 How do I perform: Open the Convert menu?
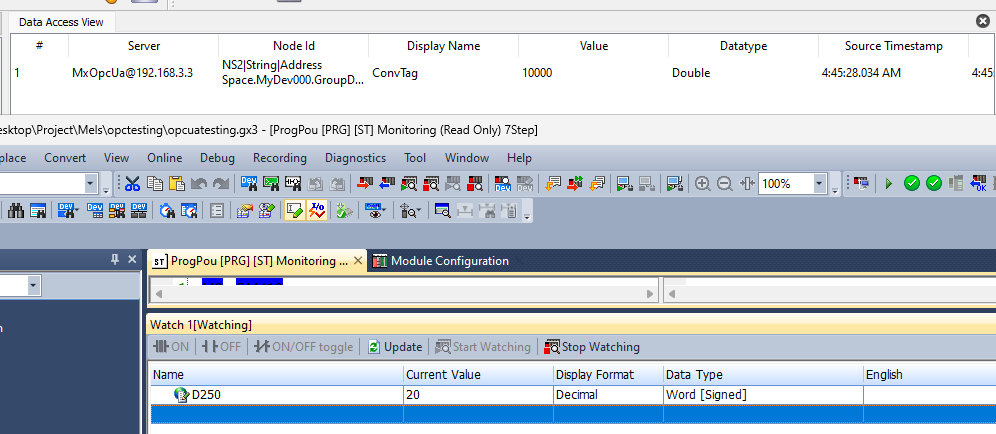point(65,158)
